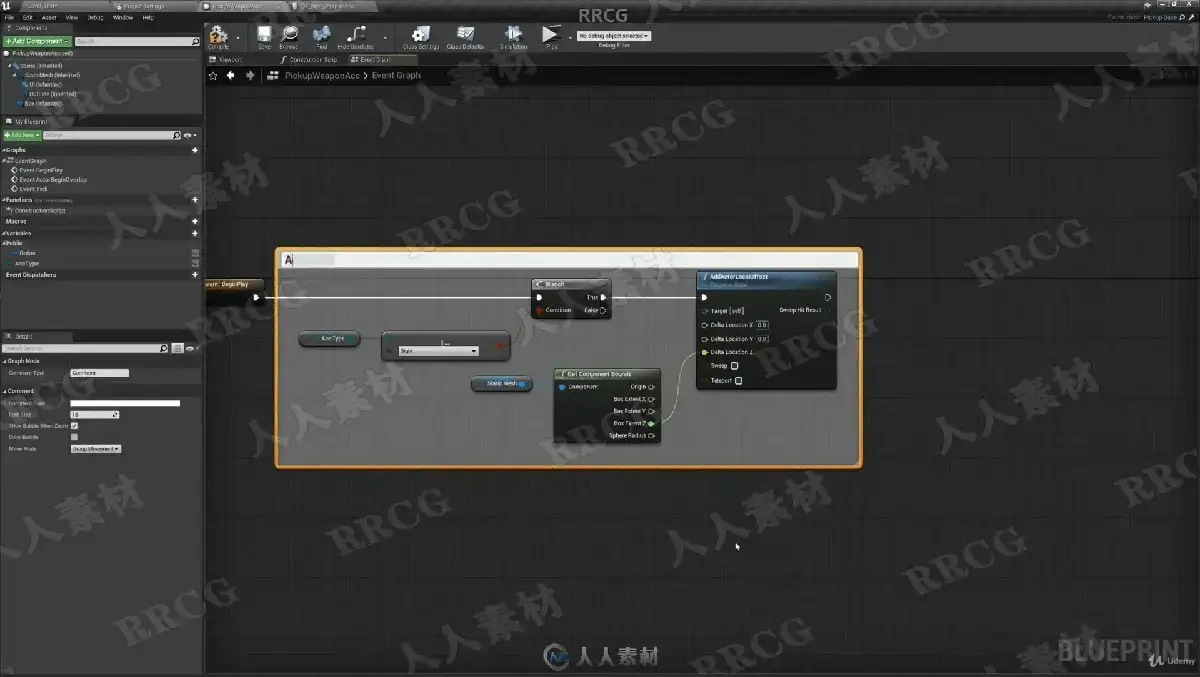
Task: Click the Font Size value field
Action: [x=95, y=414]
